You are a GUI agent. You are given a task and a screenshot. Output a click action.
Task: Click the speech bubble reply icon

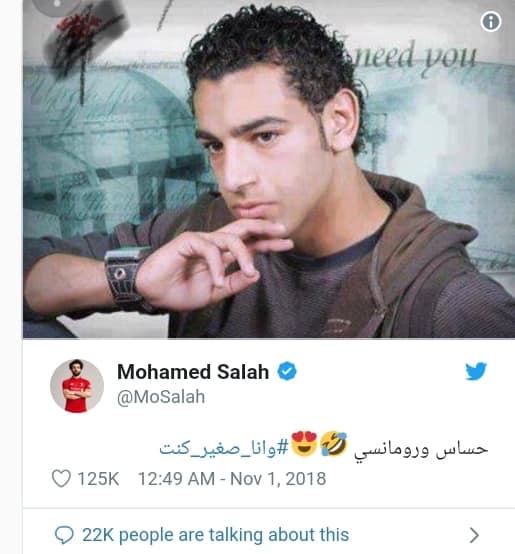[64, 535]
